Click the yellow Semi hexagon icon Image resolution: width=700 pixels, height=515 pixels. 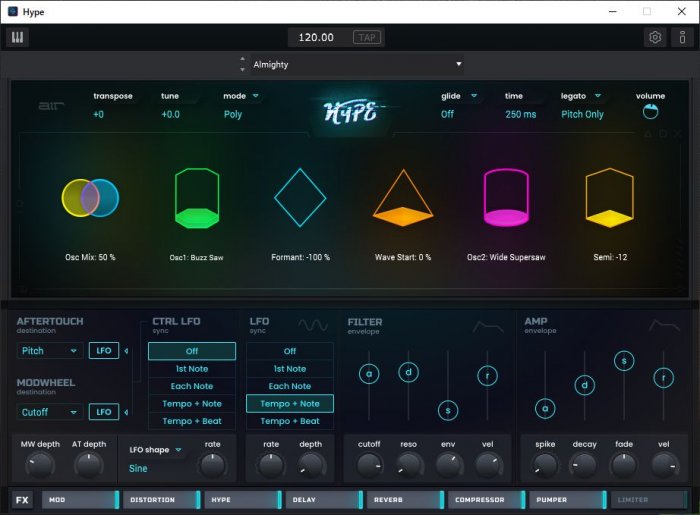(610, 198)
